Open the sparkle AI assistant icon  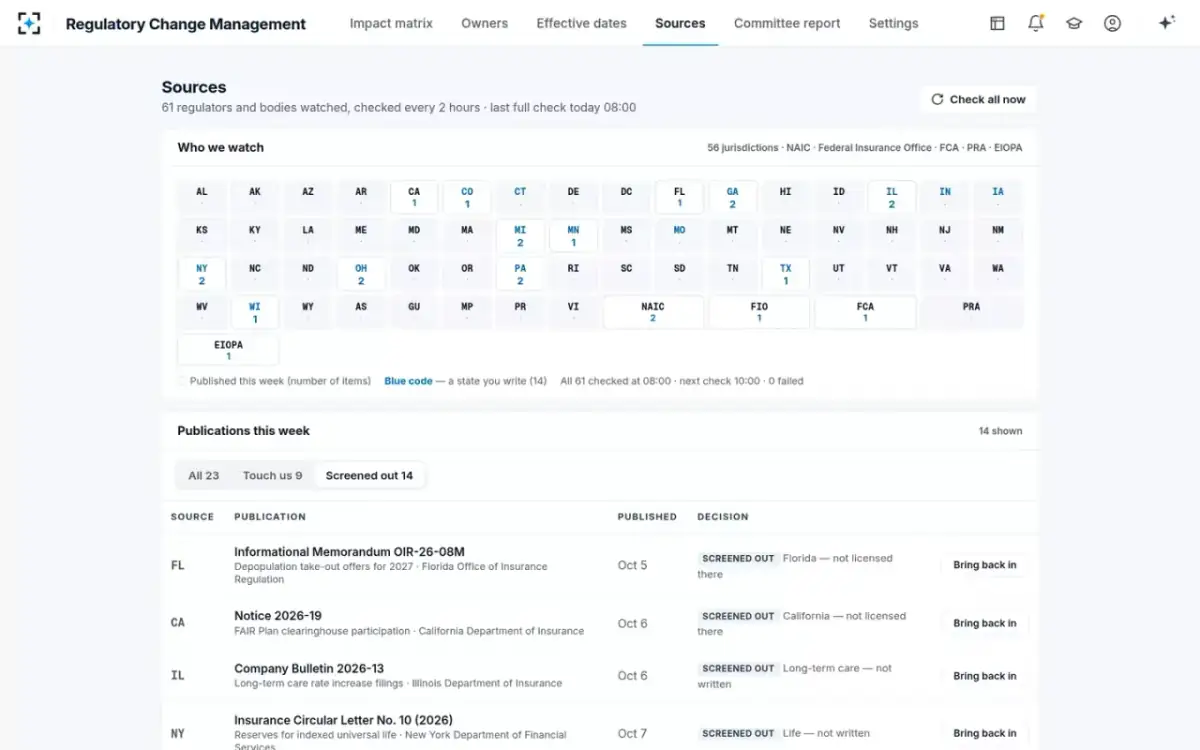(1166, 23)
